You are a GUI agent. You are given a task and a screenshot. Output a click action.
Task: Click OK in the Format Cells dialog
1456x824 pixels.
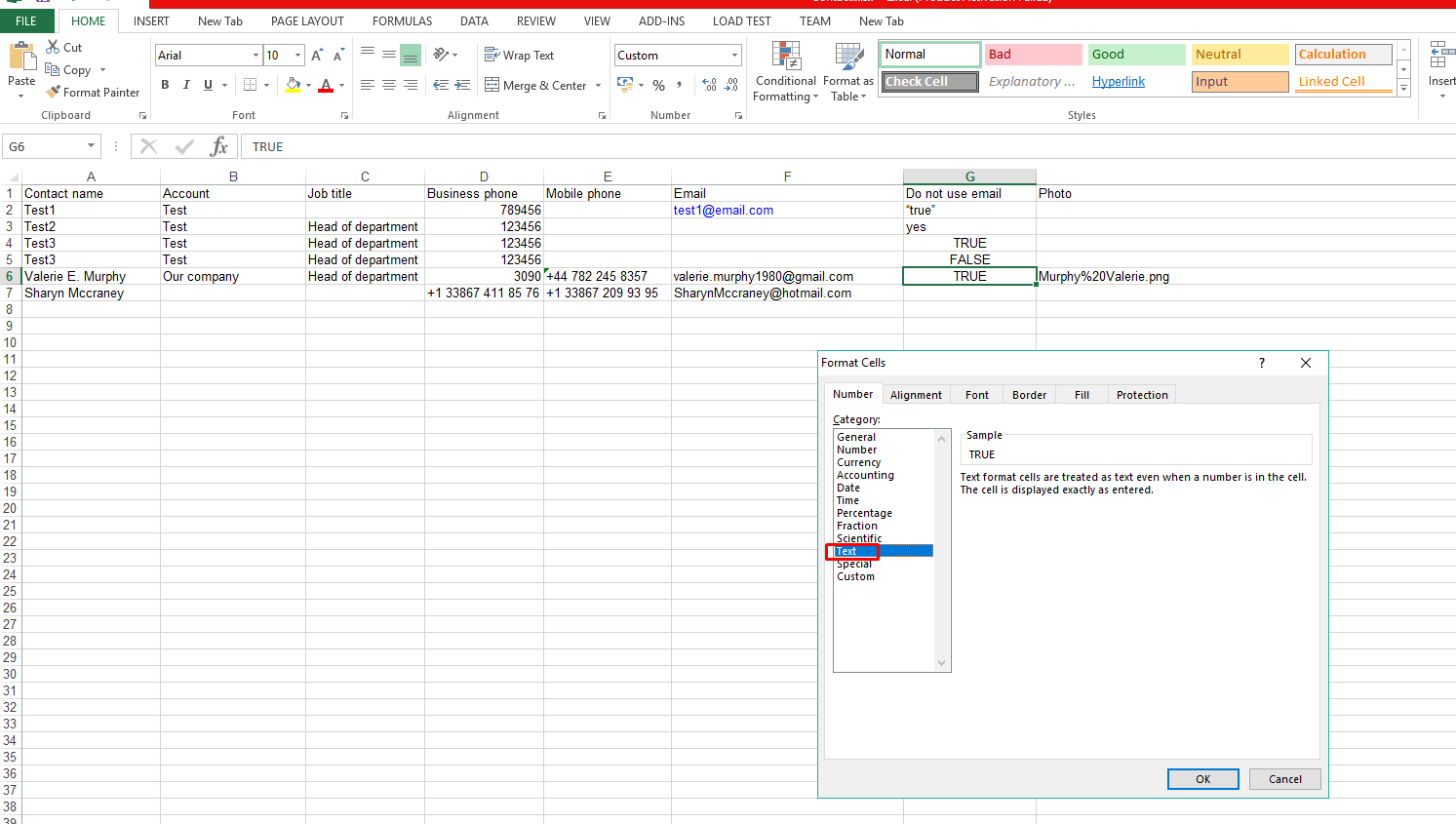(x=1203, y=779)
